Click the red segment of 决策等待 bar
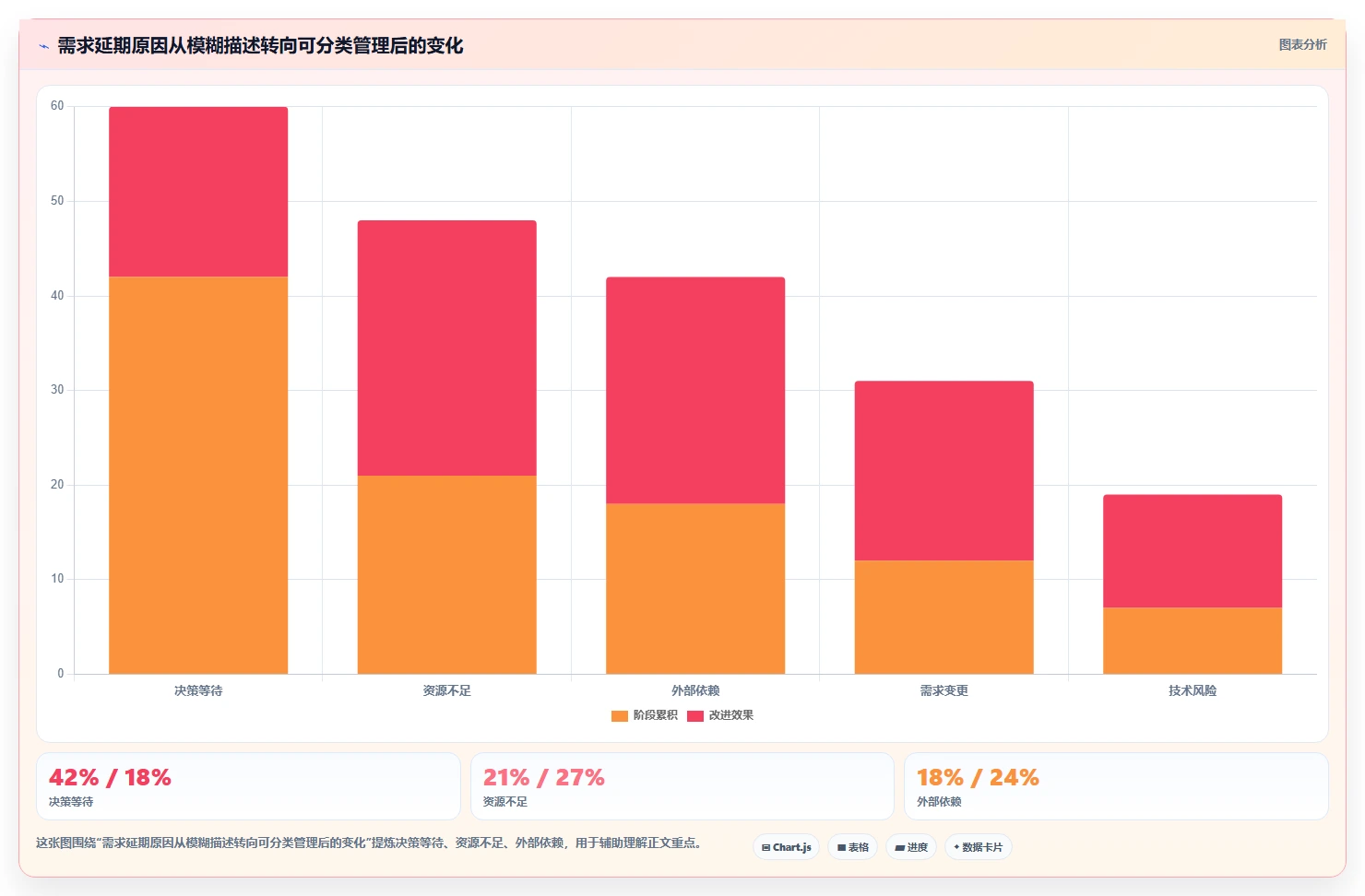The height and width of the screenshot is (896, 1365). pyautogui.click(x=198, y=192)
